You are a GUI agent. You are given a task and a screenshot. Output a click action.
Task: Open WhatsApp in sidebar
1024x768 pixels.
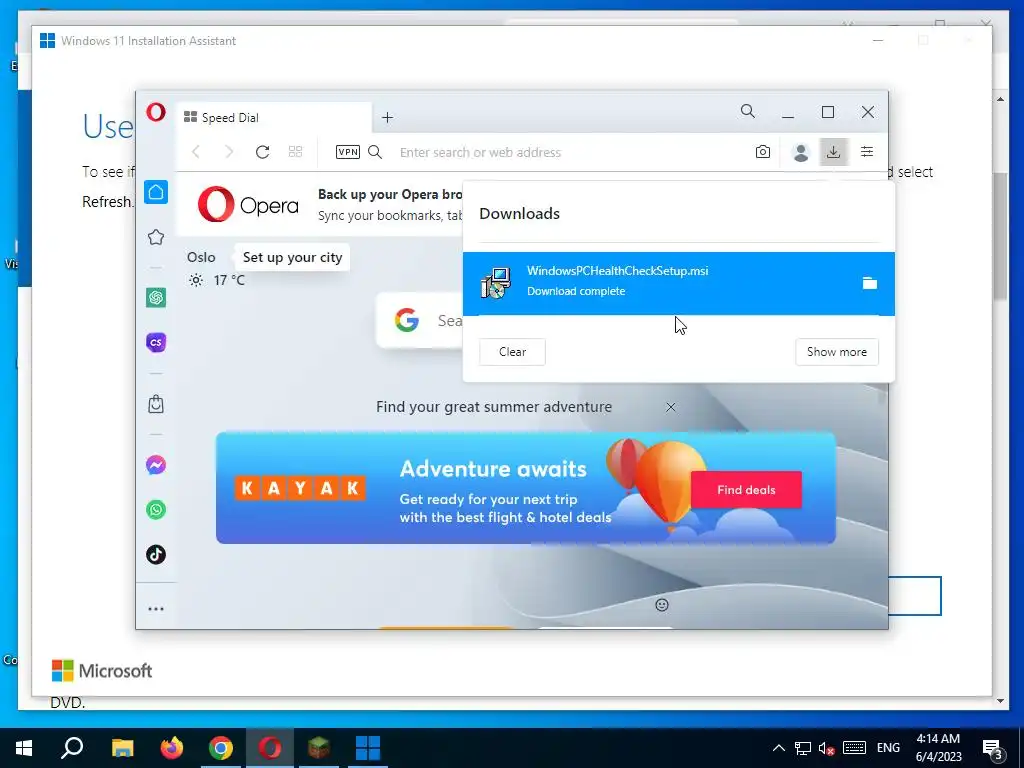(x=156, y=509)
